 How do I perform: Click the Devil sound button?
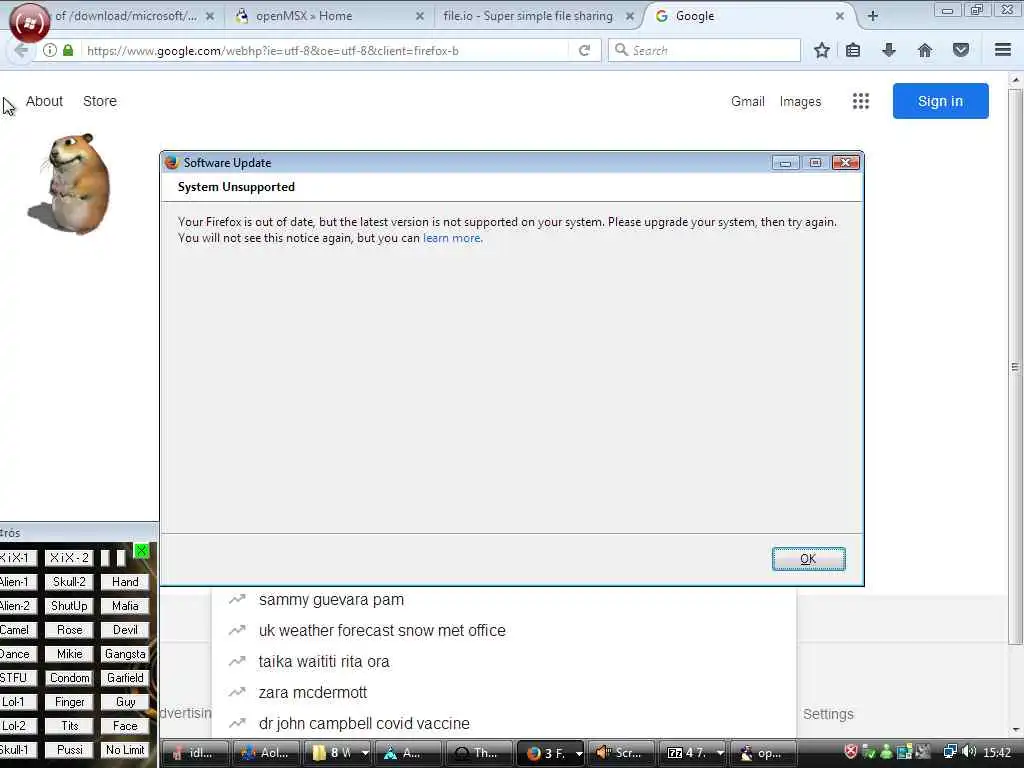click(125, 630)
